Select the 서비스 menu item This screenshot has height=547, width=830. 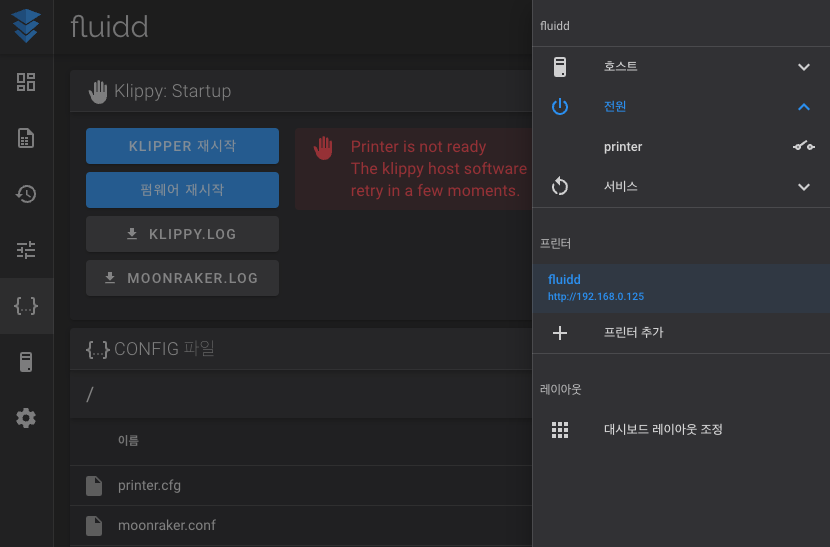(681, 186)
